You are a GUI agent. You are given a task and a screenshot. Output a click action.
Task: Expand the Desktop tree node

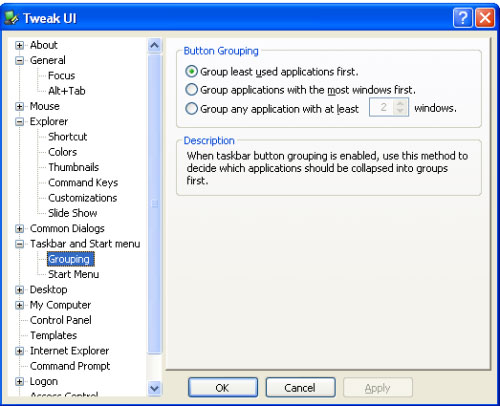coord(20,290)
